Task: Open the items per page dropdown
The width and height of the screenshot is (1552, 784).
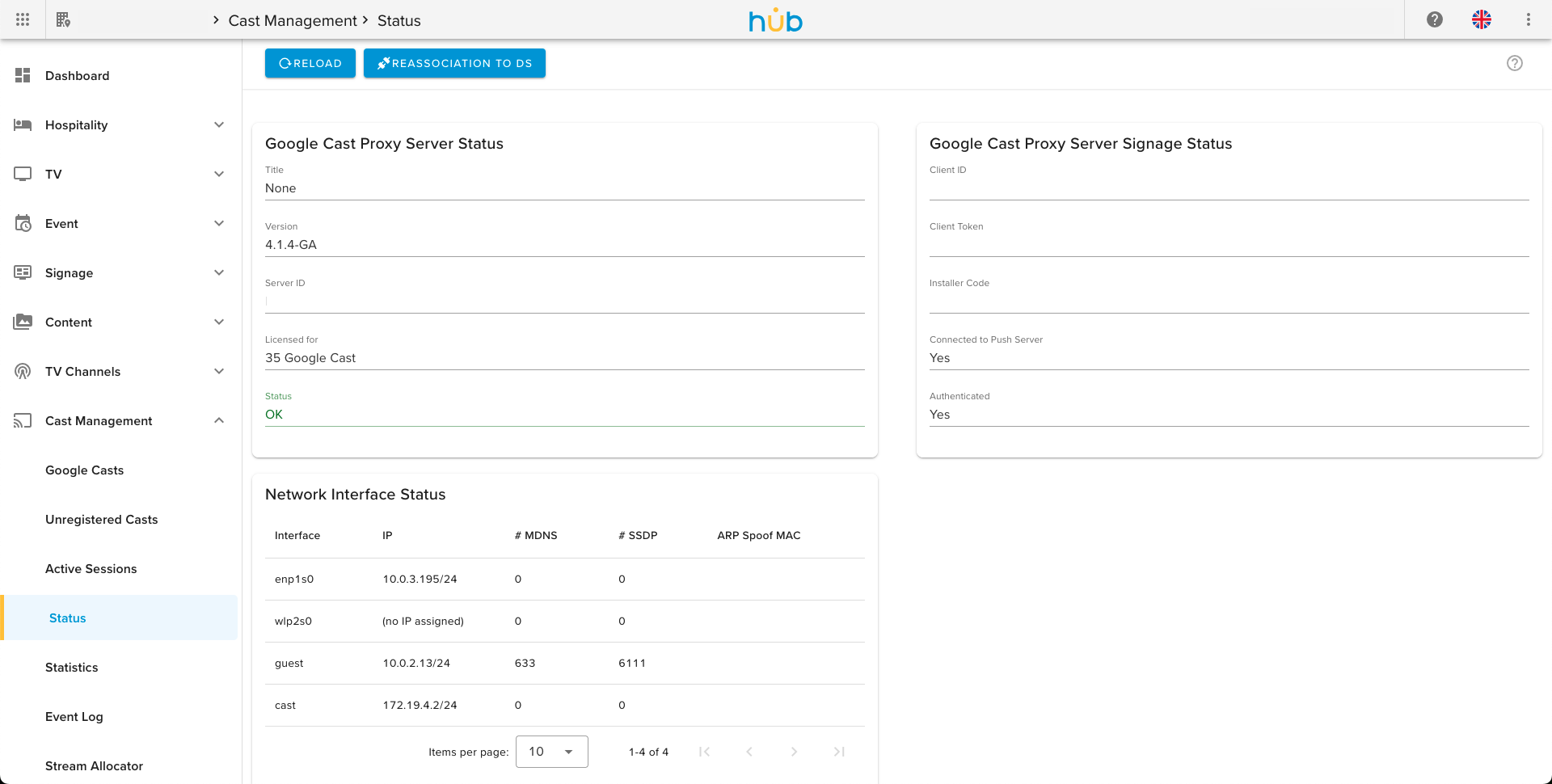Action: click(551, 752)
